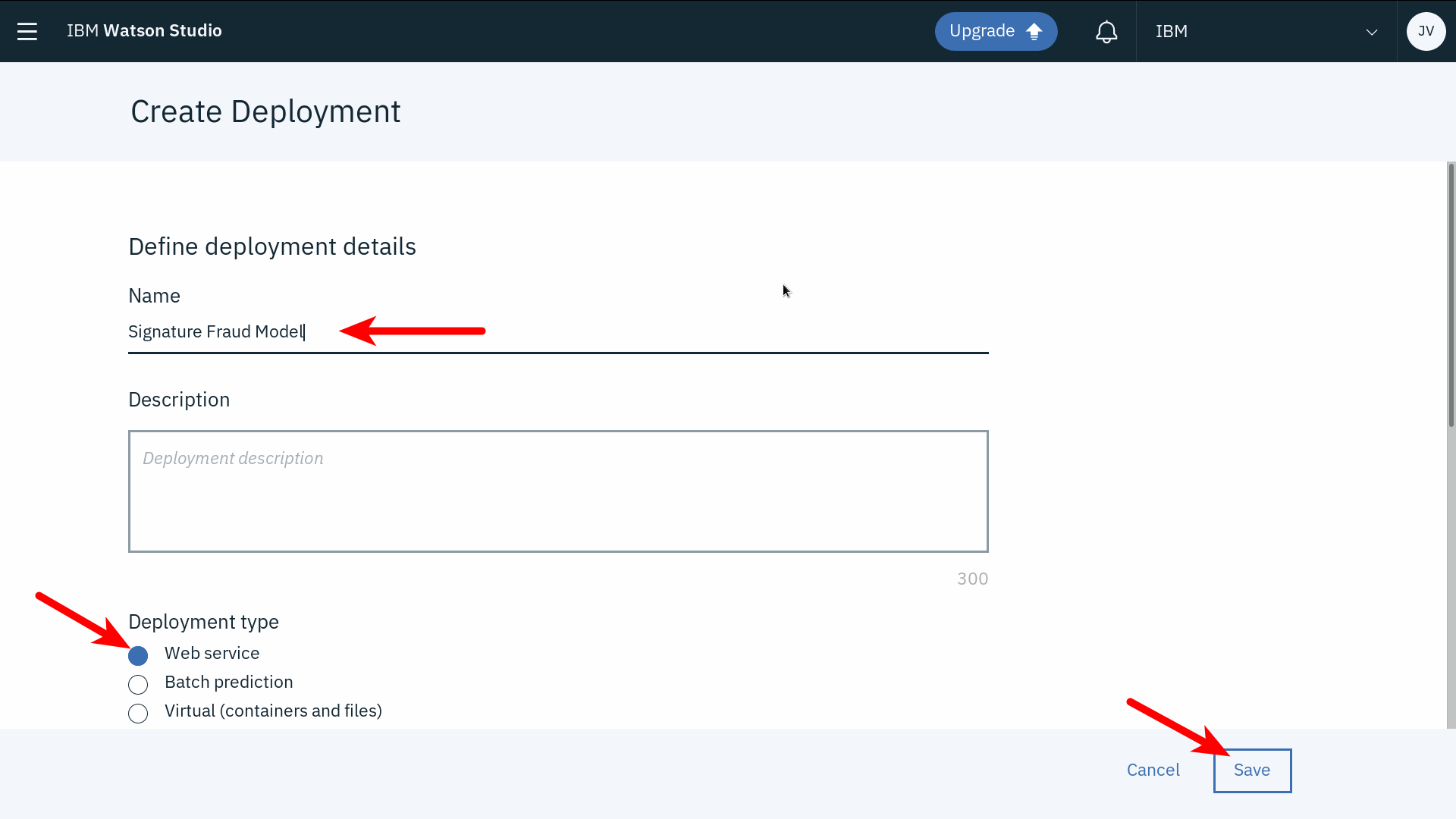Click the Batch prediction label text

(228, 682)
